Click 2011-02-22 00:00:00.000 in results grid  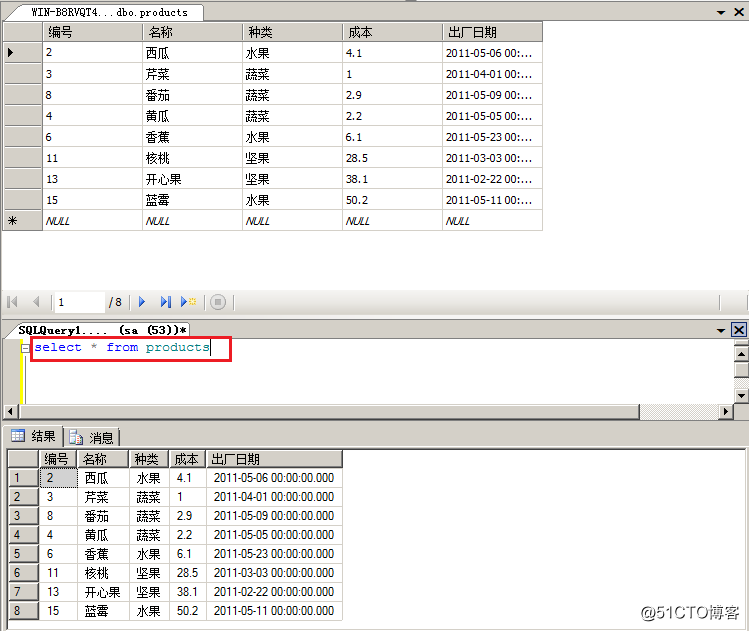click(x=274, y=592)
